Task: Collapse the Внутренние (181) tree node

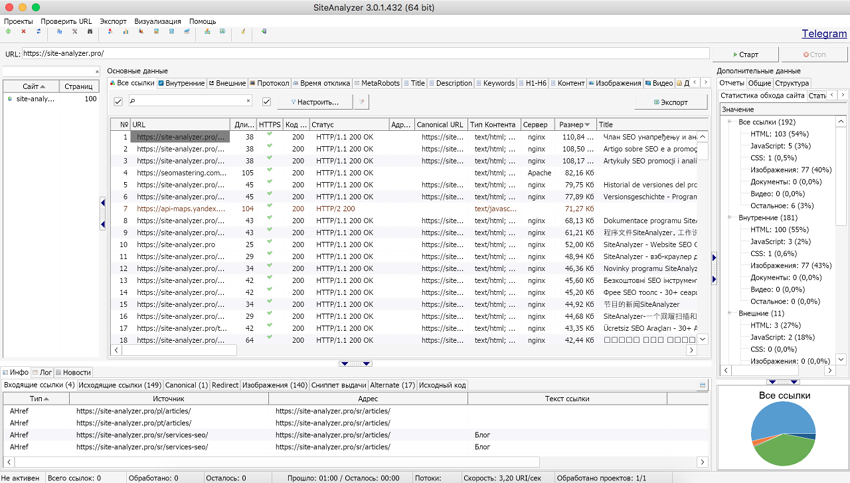Action: coord(729,217)
